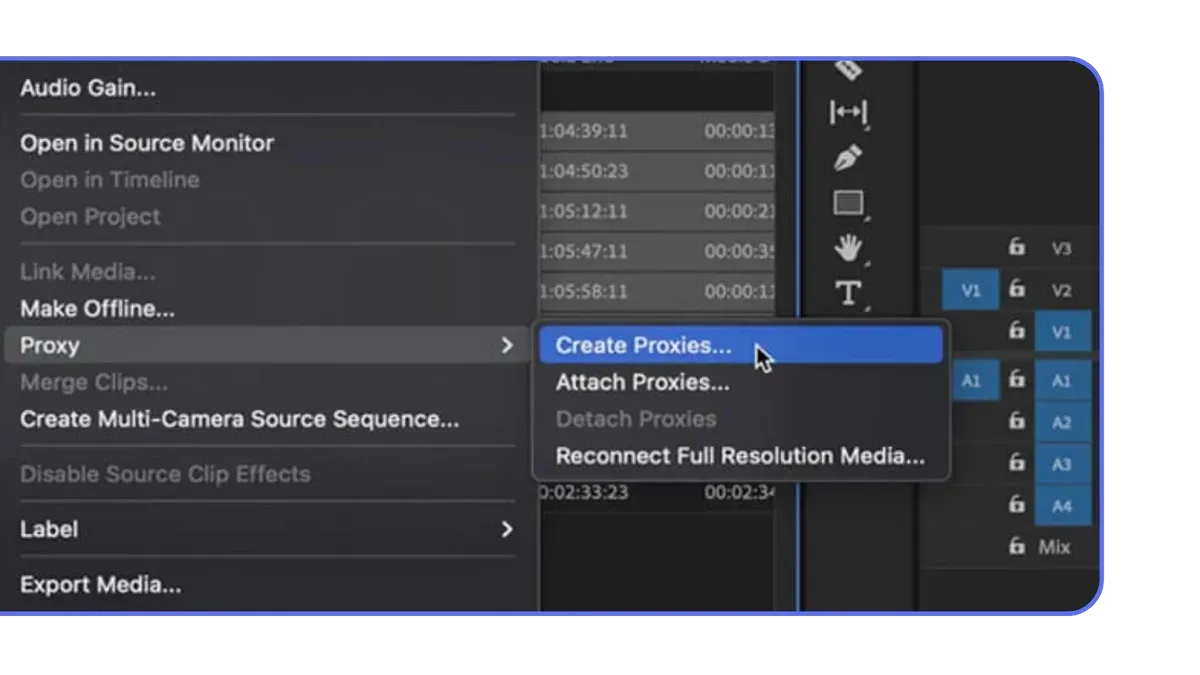The width and height of the screenshot is (1200, 675).
Task: Expand the Proxy submenu arrow
Action: coord(507,345)
